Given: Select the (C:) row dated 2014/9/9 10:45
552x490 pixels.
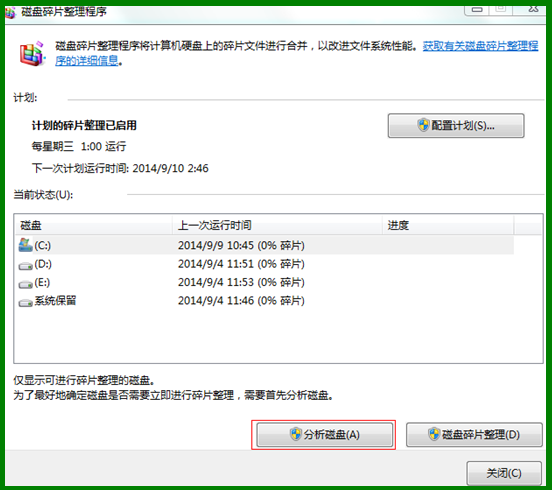Looking at the screenshot, I should click(x=265, y=245).
